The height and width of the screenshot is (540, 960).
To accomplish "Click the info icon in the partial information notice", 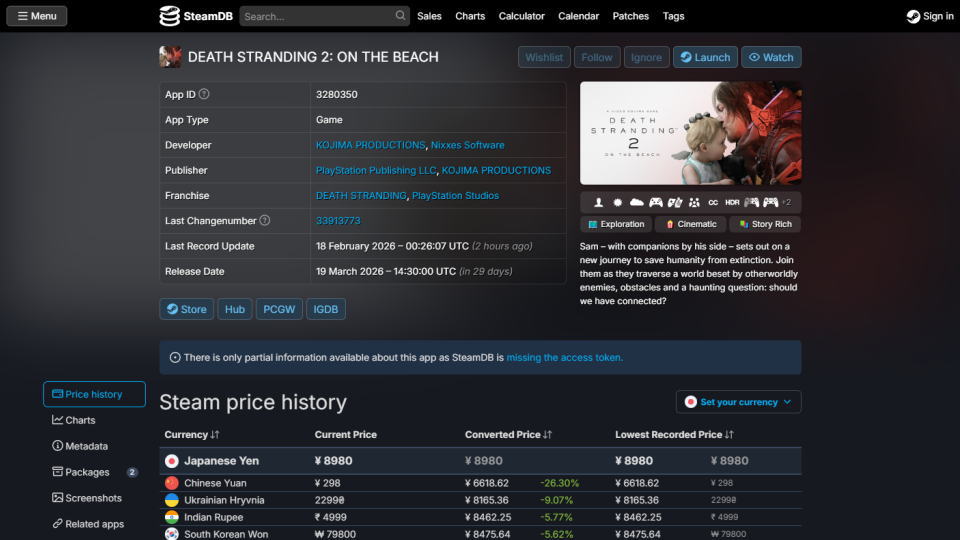I will coord(175,358).
